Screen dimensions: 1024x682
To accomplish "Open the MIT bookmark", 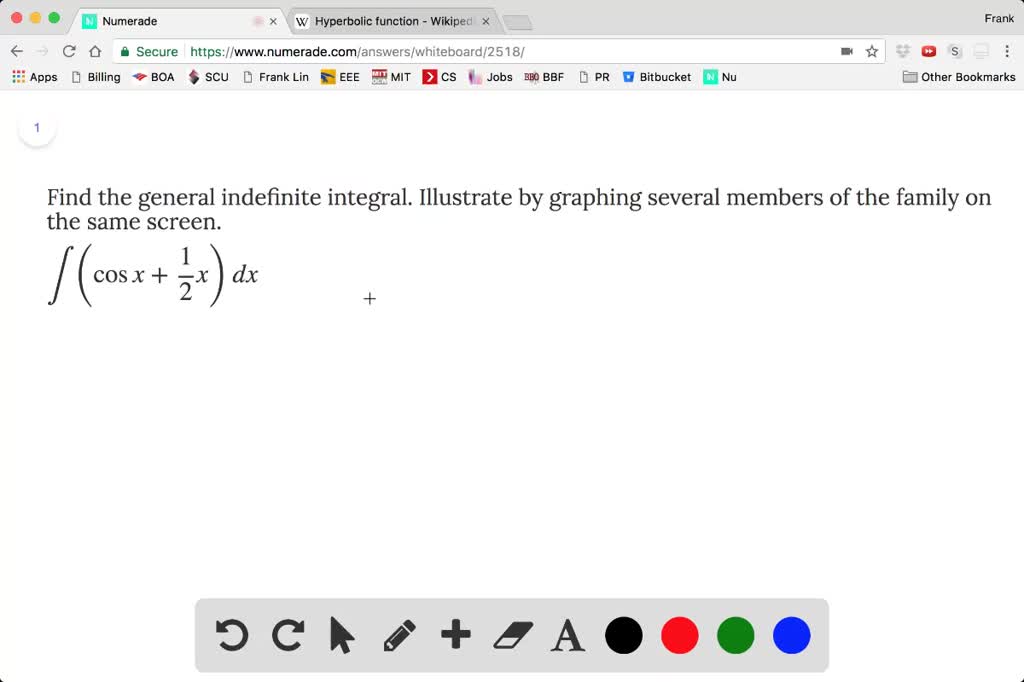I will point(391,76).
